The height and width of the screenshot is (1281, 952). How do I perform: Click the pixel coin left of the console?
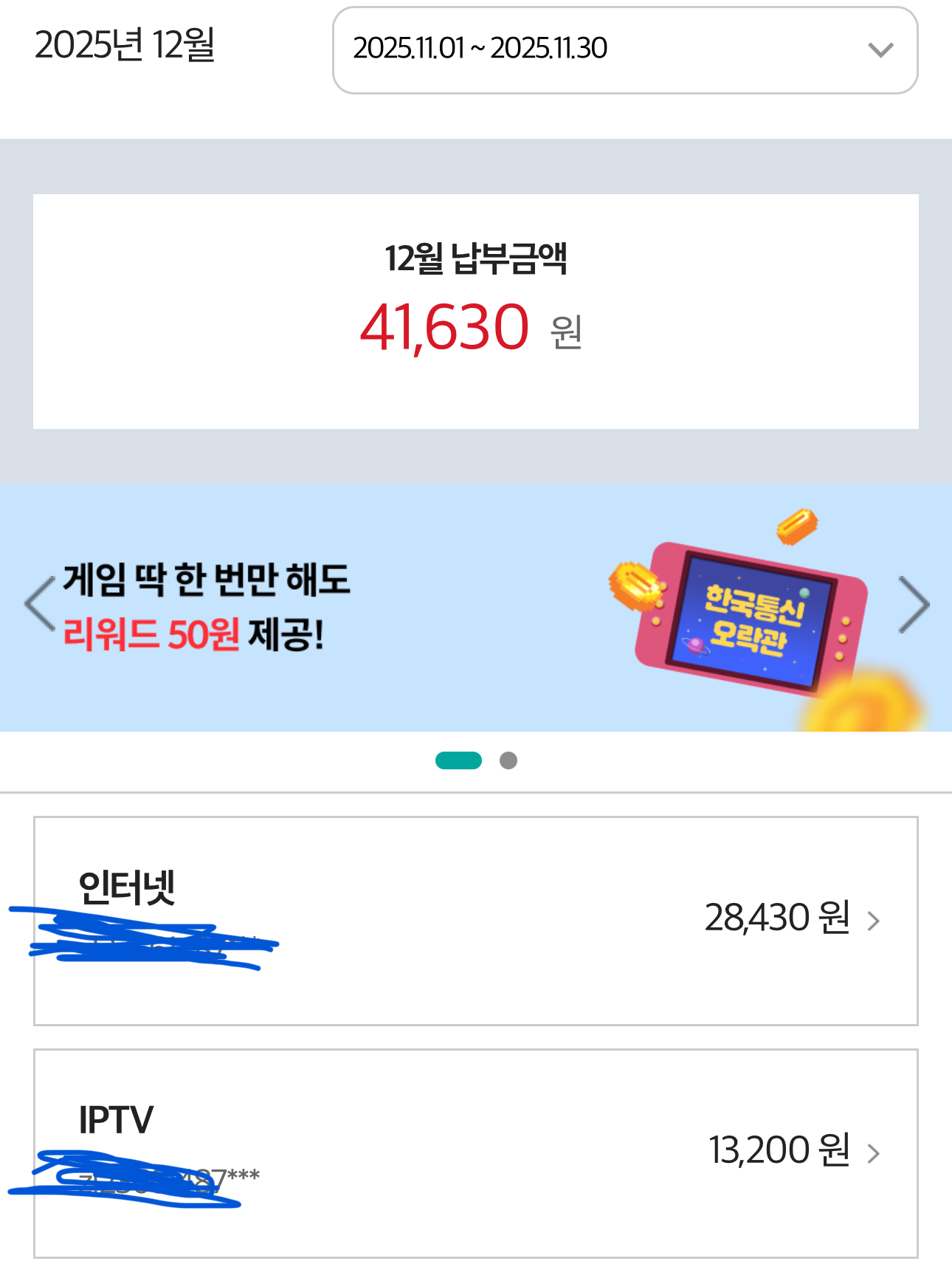pos(633,586)
